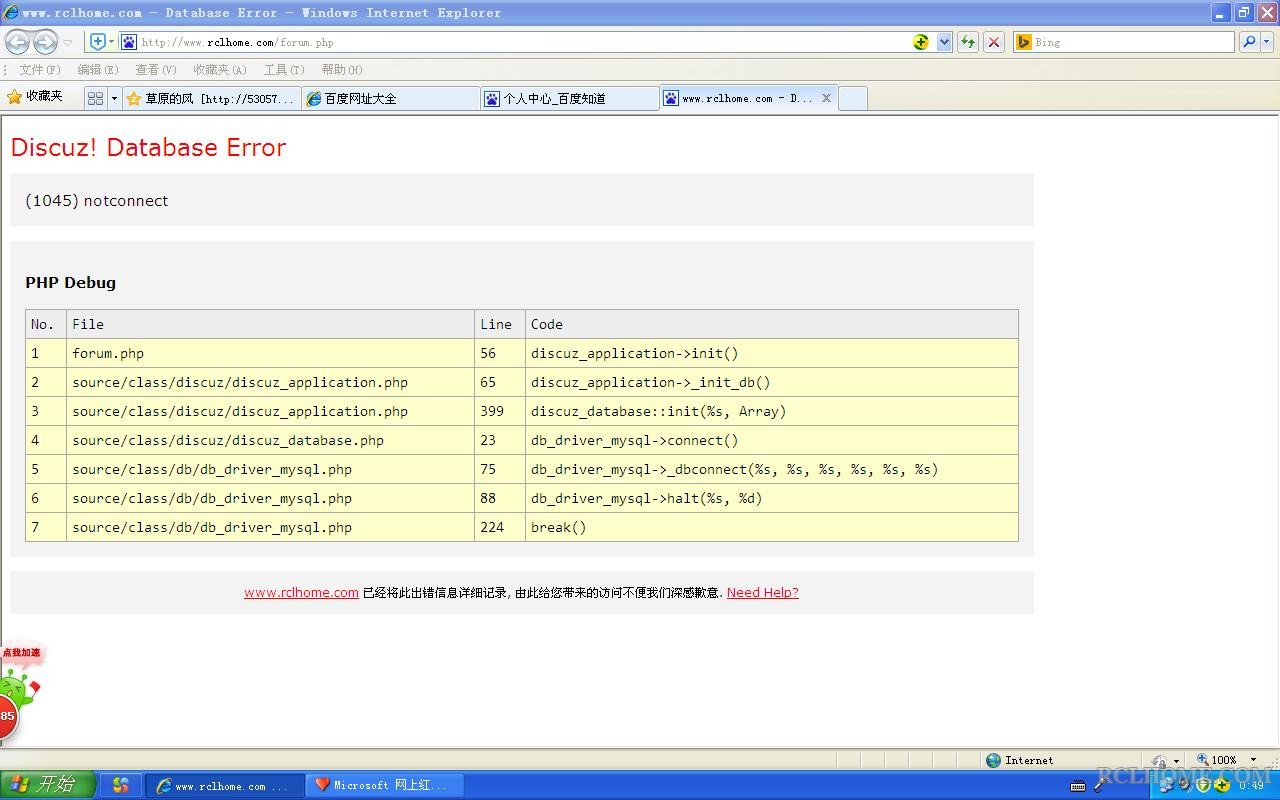Expand the address bar history dropdown
The width and height of the screenshot is (1280, 800).
click(x=944, y=42)
